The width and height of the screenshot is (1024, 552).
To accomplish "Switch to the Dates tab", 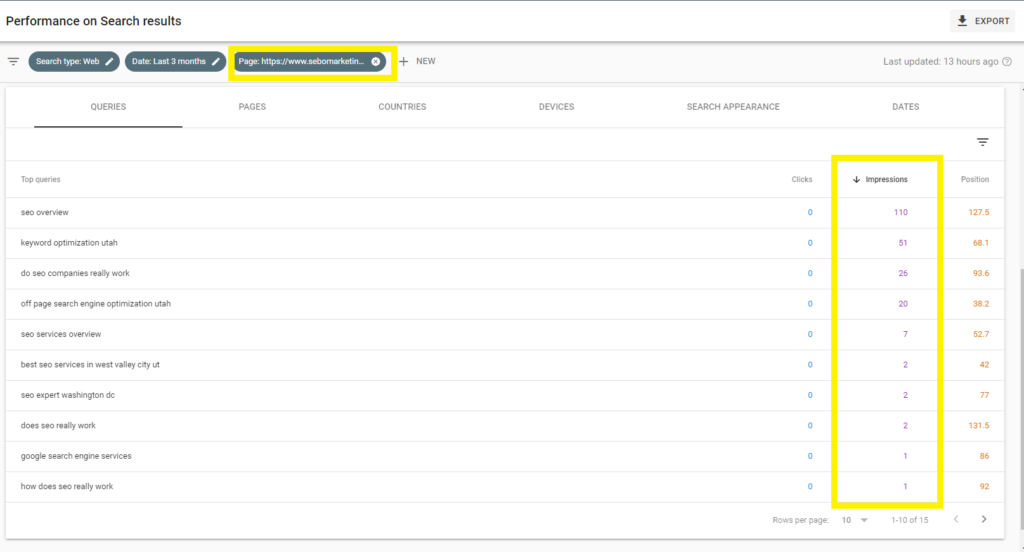I will 906,107.
